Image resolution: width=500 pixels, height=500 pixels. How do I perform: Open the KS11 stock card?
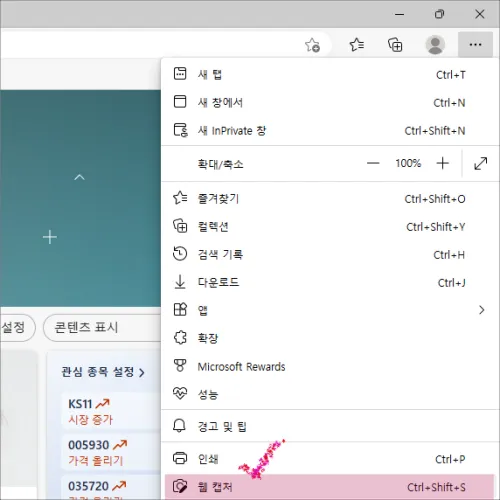(111, 411)
